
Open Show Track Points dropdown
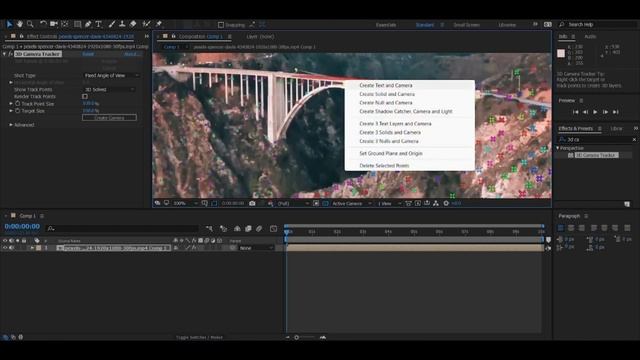pyautogui.click(x=109, y=89)
